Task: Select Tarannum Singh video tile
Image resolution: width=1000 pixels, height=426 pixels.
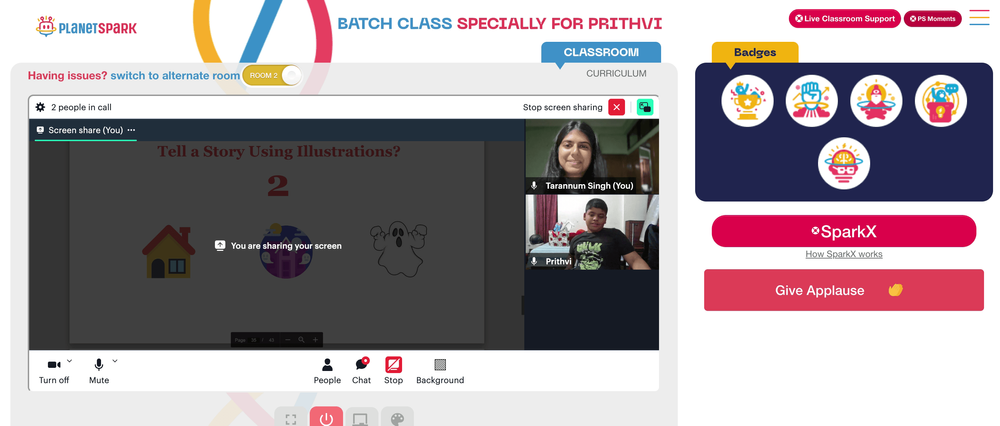Action: (x=591, y=156)
